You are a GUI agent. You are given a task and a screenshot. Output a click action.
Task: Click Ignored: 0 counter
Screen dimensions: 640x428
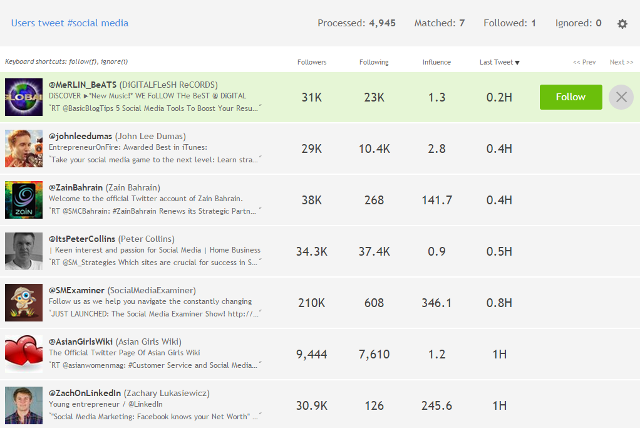[578, 23]
